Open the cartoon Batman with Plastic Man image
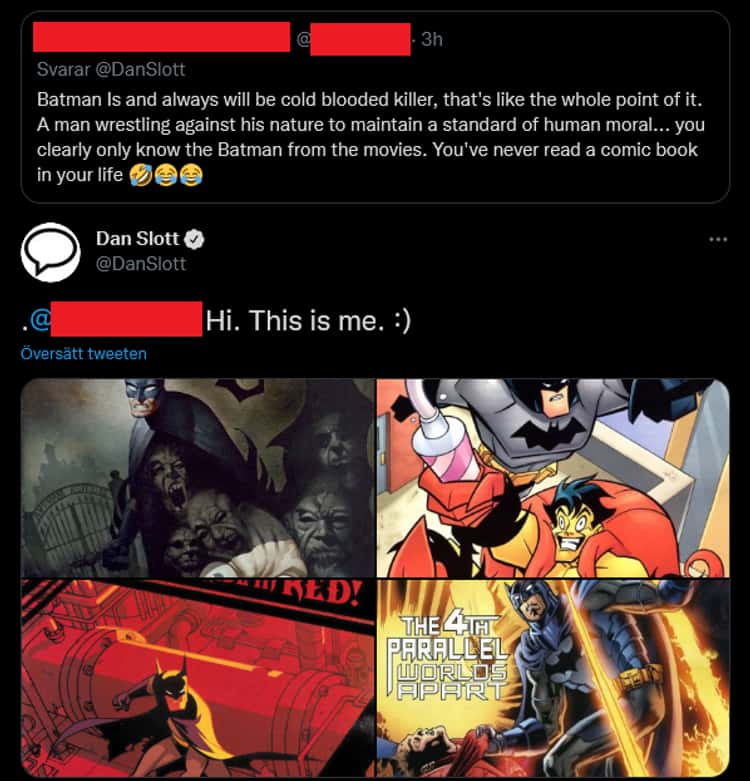This screenshot has width=750, height=781. pos(553,478)
